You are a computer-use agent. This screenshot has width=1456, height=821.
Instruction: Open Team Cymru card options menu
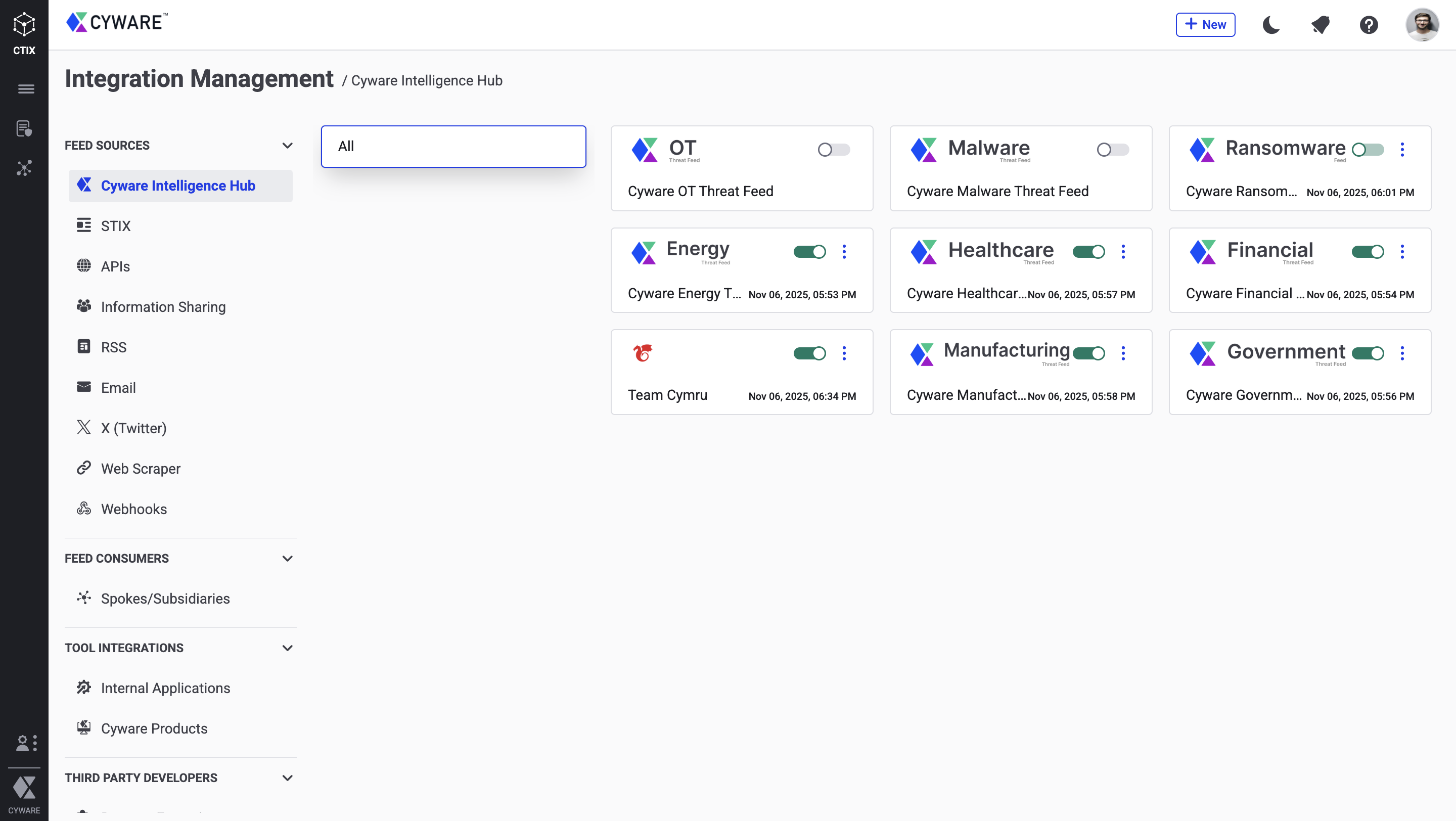pos(844,353)
